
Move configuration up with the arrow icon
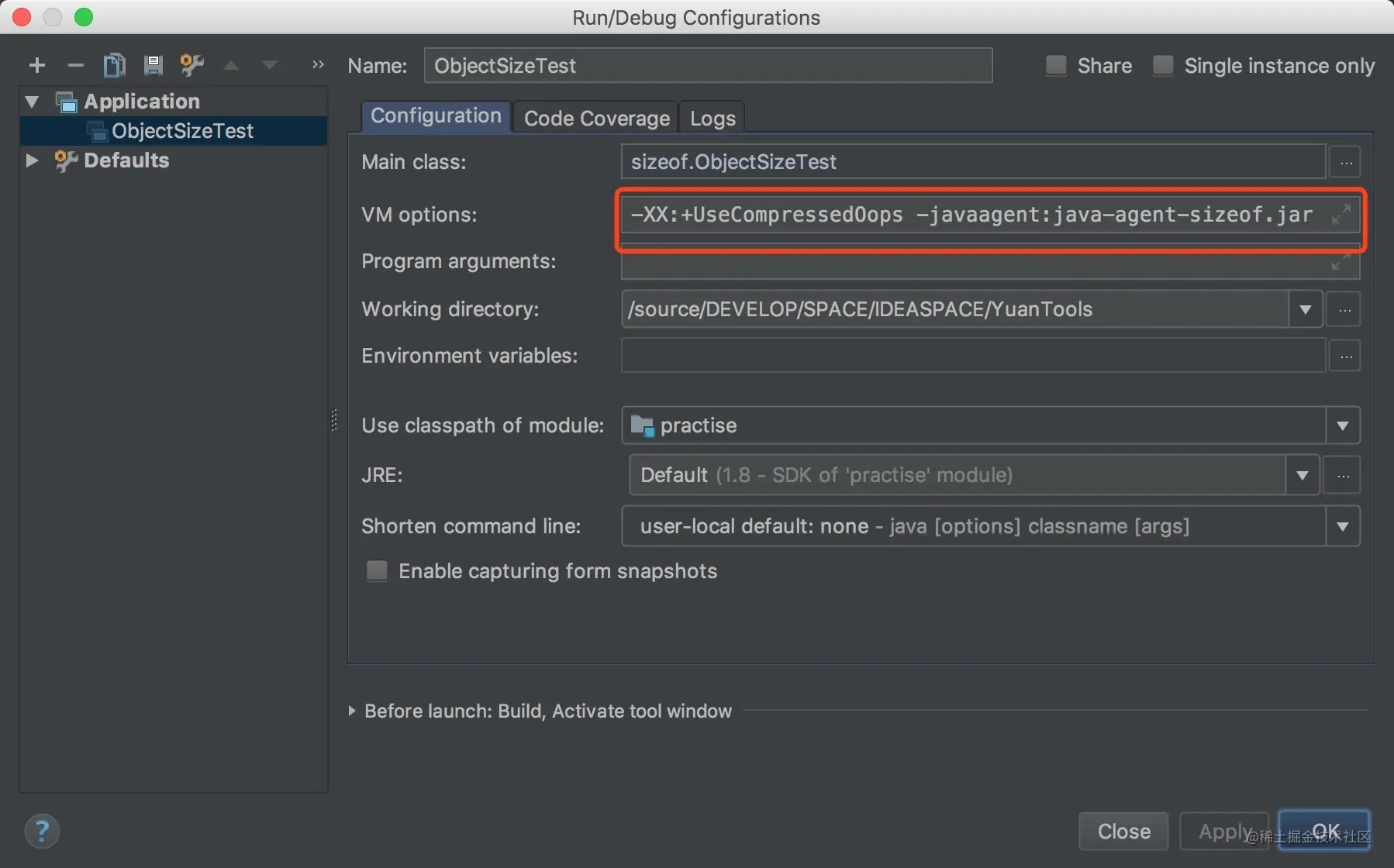click(231, 65)
